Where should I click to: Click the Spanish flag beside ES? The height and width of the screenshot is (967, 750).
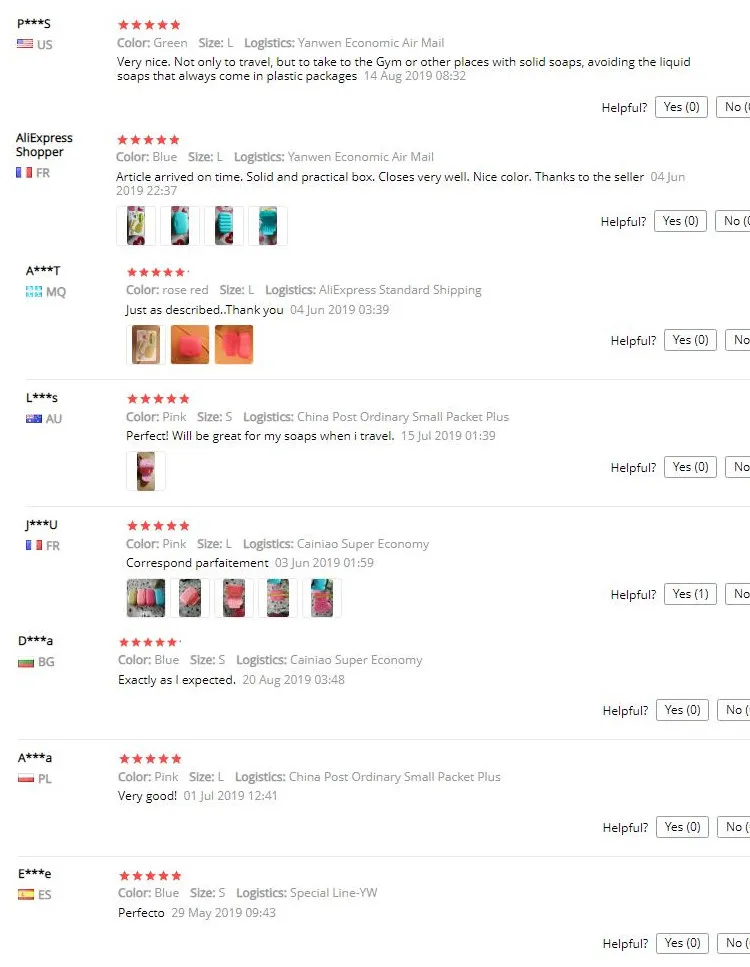[26, 895]
